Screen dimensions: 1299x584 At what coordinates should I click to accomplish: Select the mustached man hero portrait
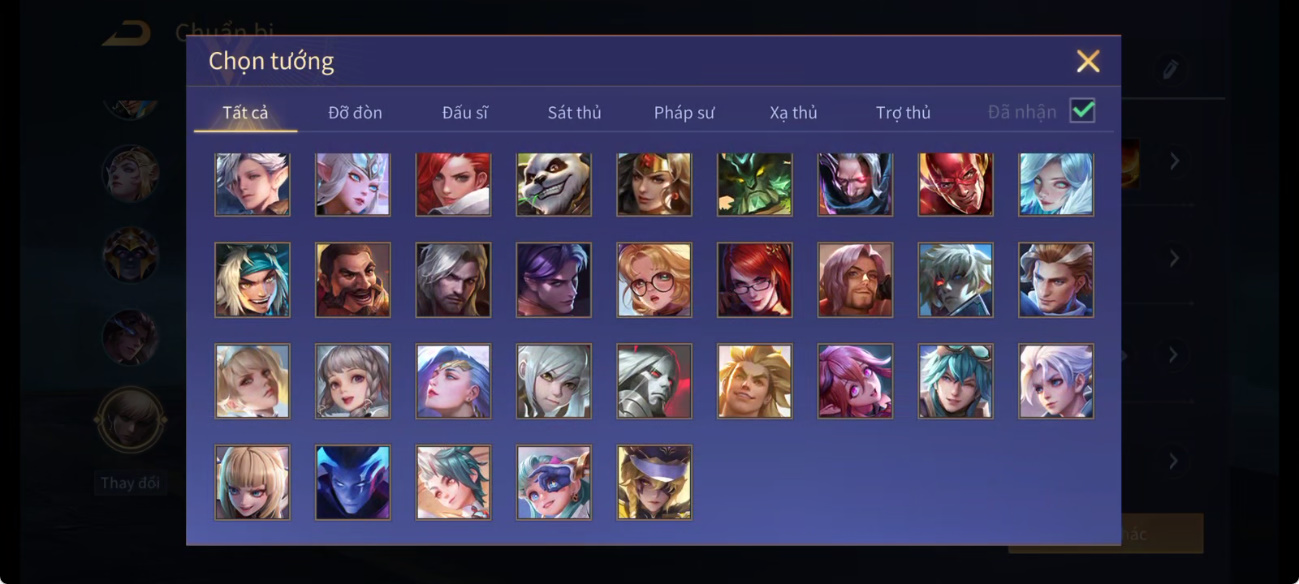coord(353,280)
